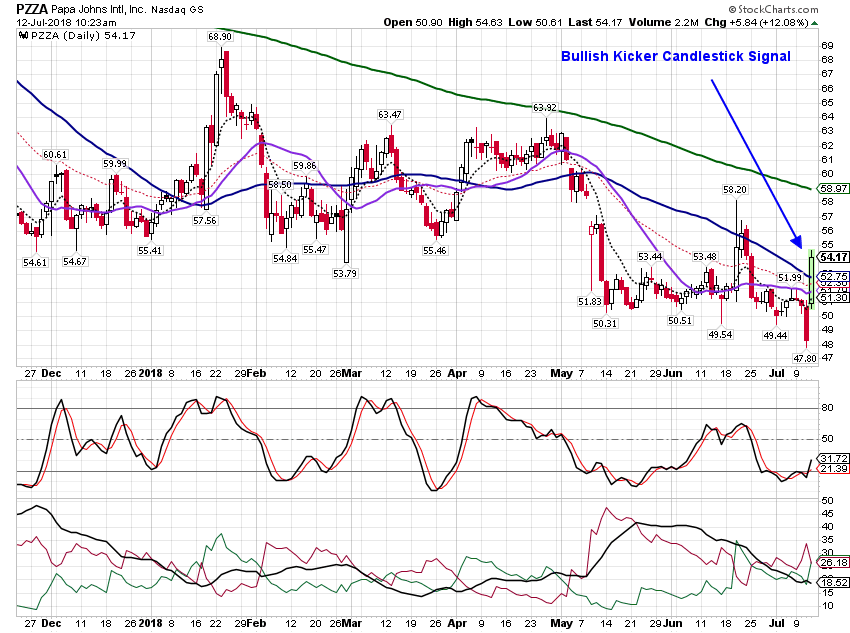
Task: Select the Open 50.90 value
Action: point(413,22)
